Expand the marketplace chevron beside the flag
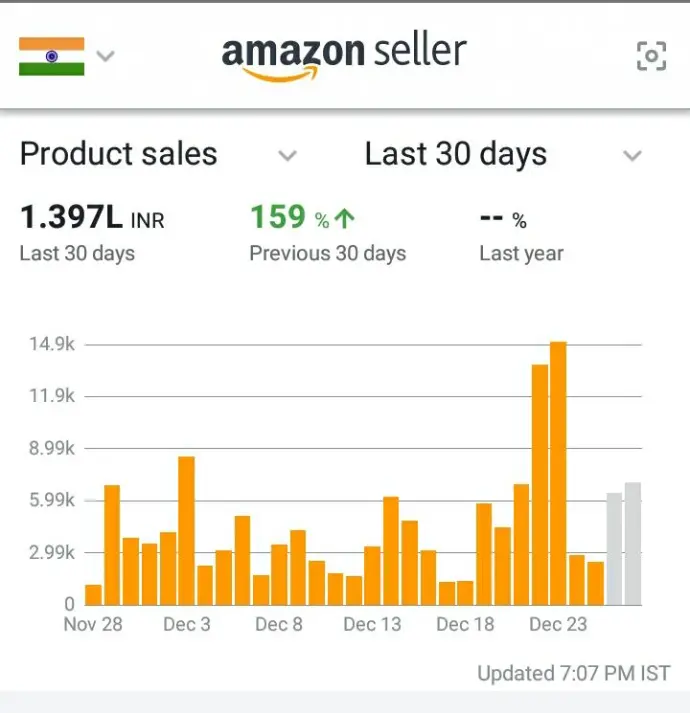This screenshot has height=713, width=690. click(x=105, y=56)
